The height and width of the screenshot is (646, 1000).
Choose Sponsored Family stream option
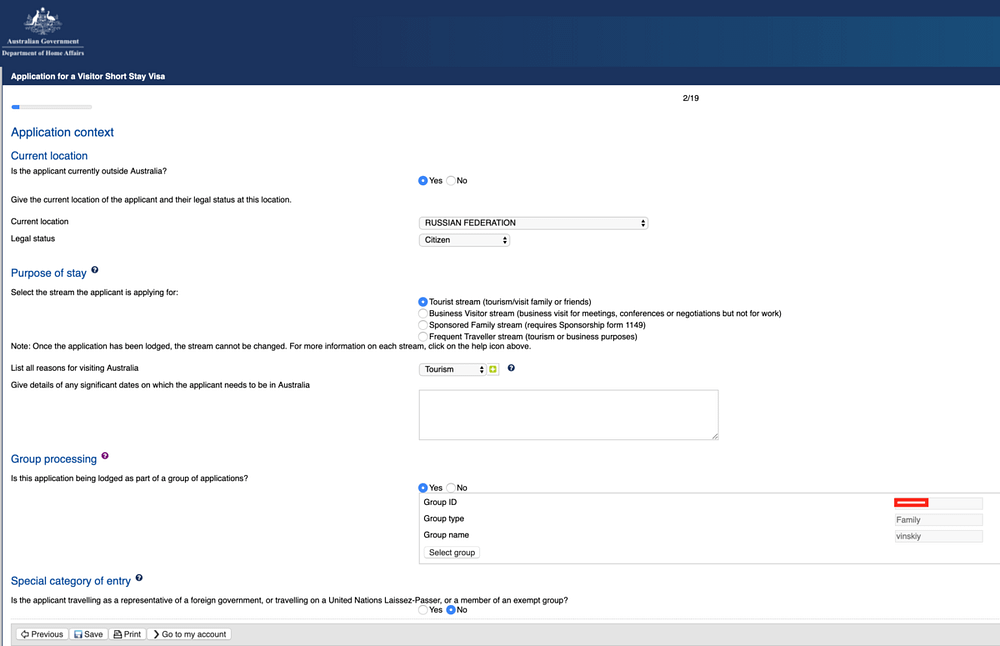(423, 325)
